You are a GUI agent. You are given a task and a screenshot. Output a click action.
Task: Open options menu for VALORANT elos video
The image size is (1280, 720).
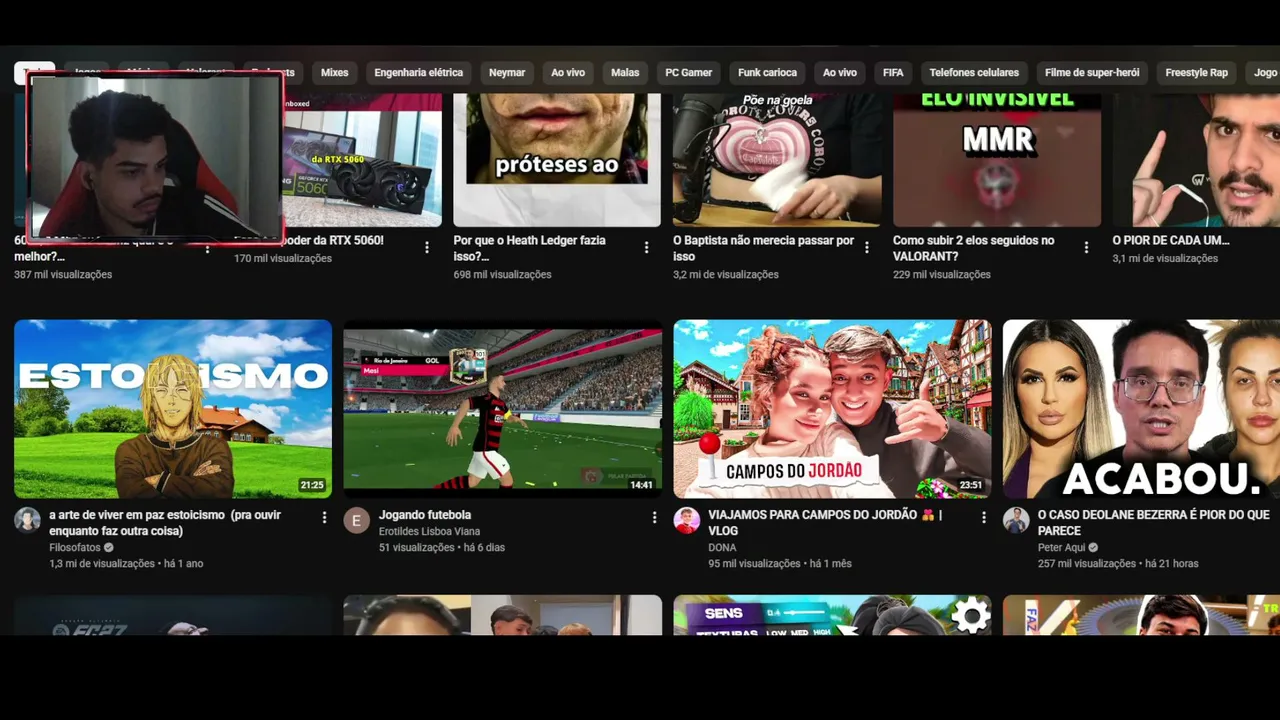tap(1087, 247)
